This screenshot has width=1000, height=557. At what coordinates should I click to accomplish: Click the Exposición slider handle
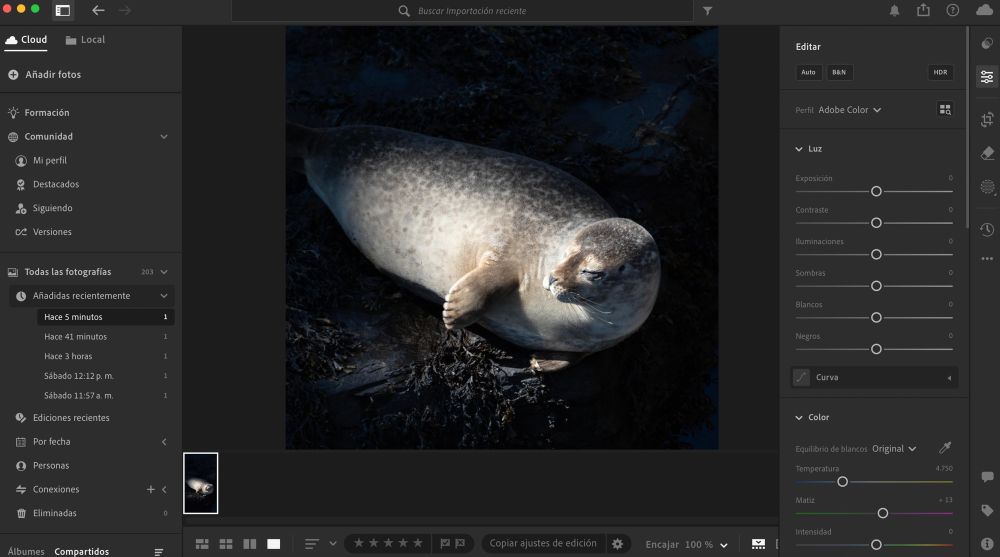click(x=876, y=191)
